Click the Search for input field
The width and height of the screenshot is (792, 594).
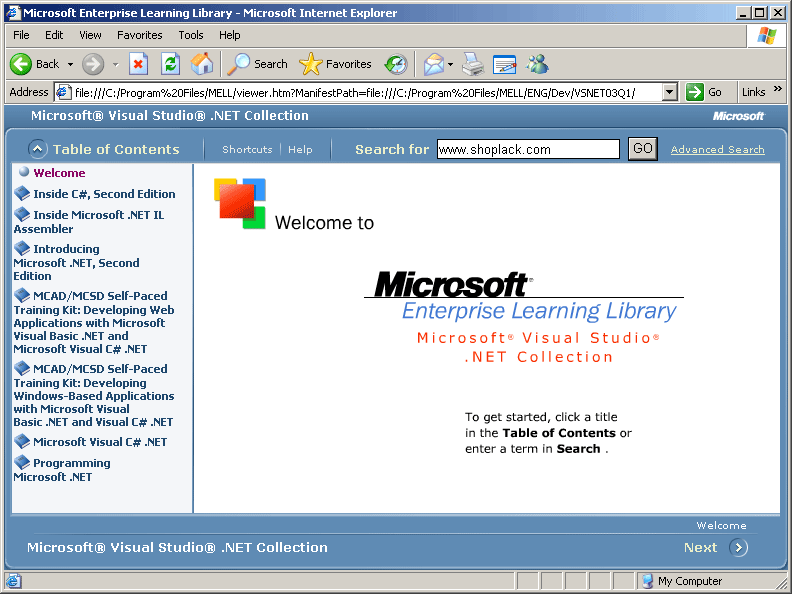coord(528,150)
